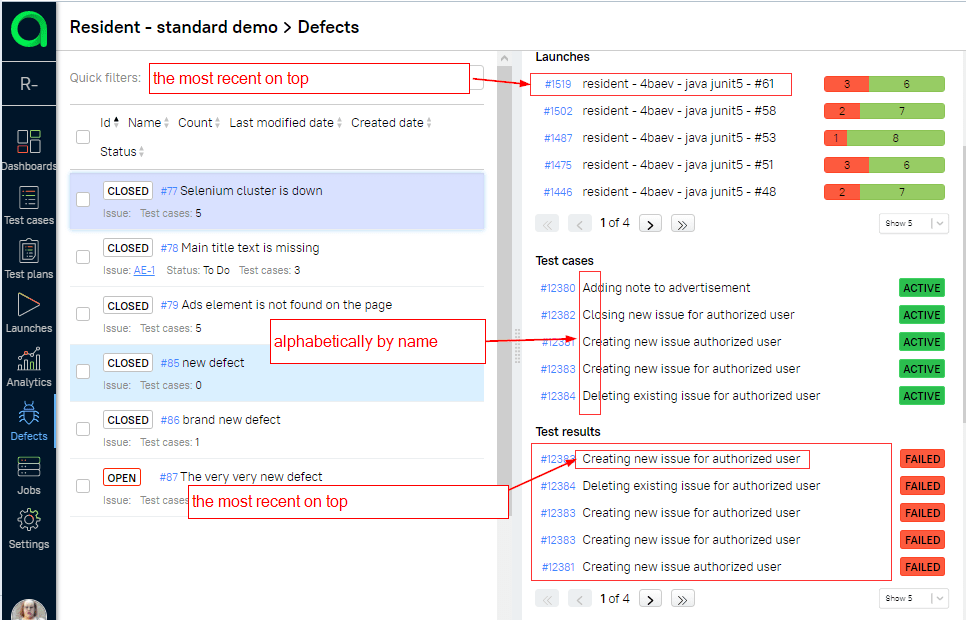966x620 pixels.
Task: Open Test plans in sidebar
Action: tap(29, 258)
